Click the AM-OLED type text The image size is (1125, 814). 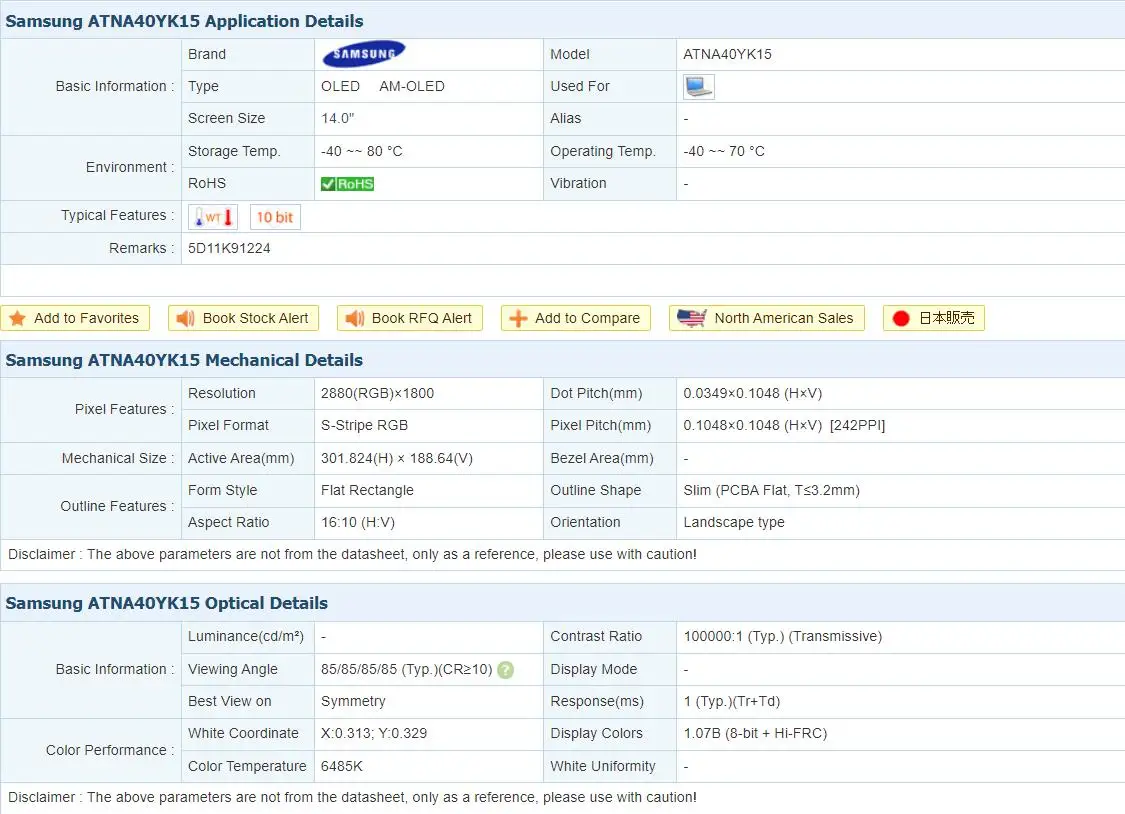click(x=412, y=87)
